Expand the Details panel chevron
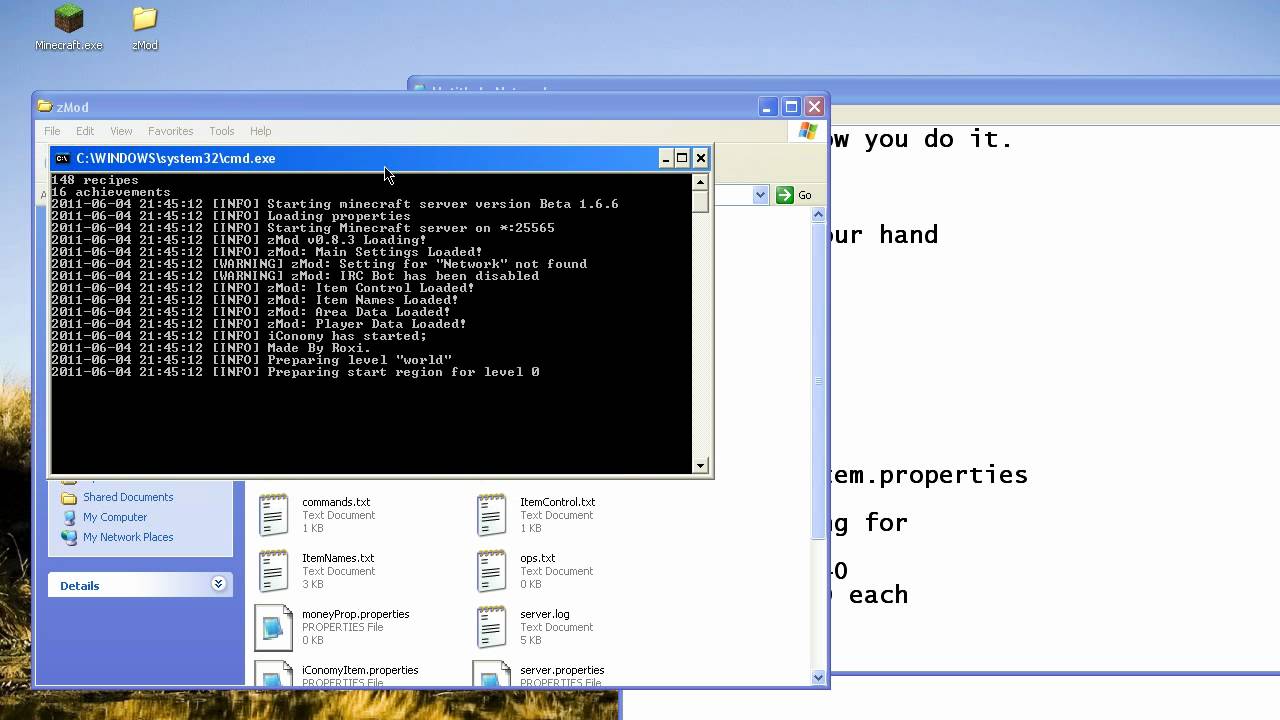Screen dimensions: 1280x720 pyautogui.click(x=218, y=585)
